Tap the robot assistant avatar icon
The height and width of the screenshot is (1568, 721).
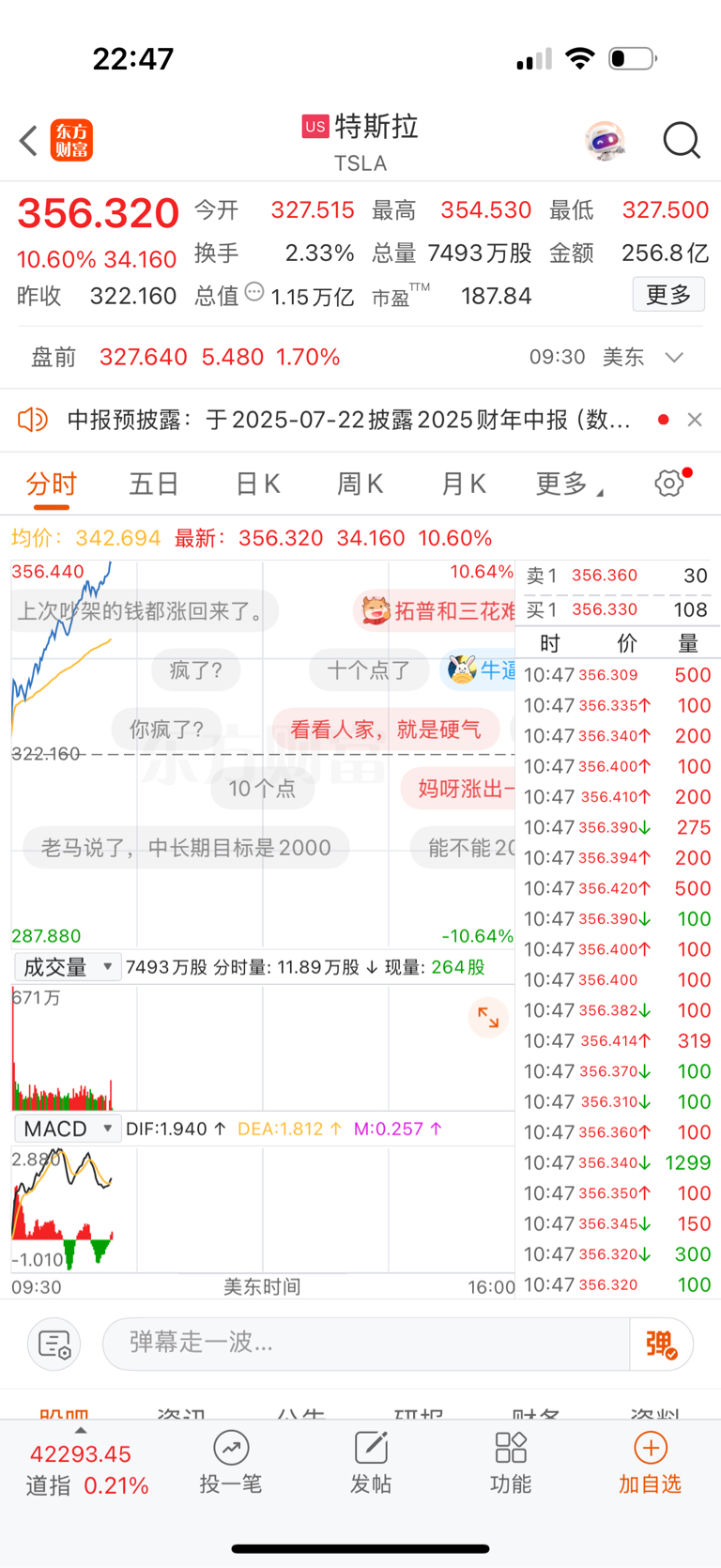pos(605,141)
